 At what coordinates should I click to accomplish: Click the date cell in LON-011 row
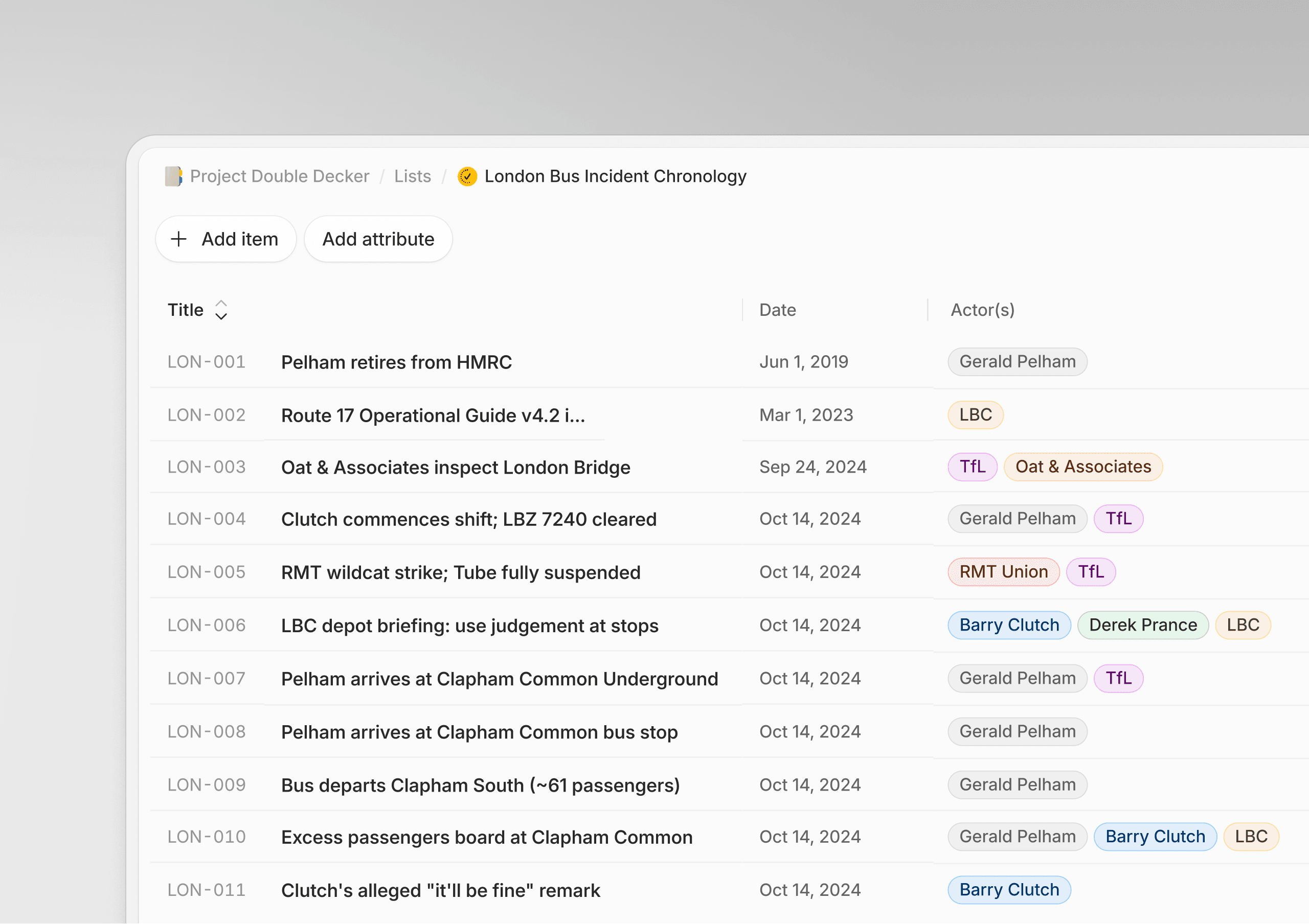click(x=810, y=890)
